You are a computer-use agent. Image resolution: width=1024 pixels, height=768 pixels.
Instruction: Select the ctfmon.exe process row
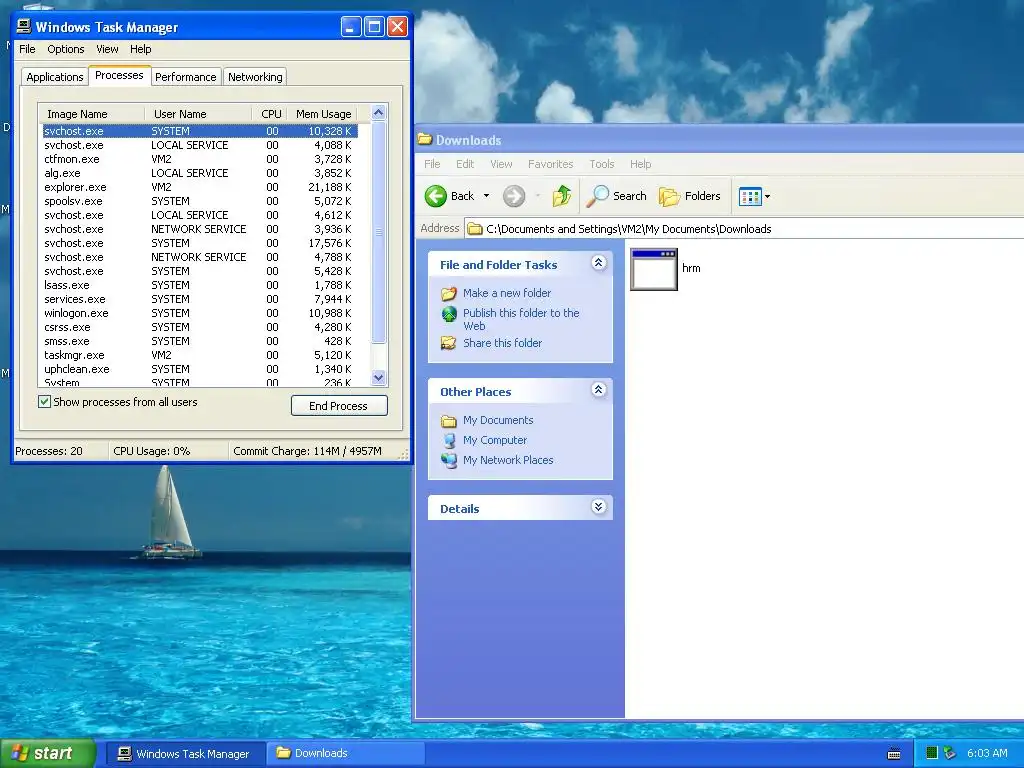pos(199,159)
